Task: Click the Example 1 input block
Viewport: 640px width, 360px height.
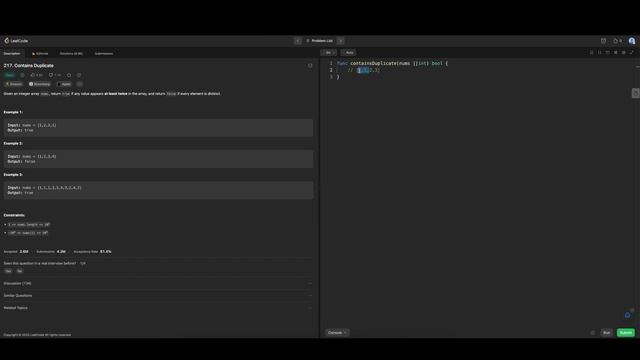Action: [158, 128]
